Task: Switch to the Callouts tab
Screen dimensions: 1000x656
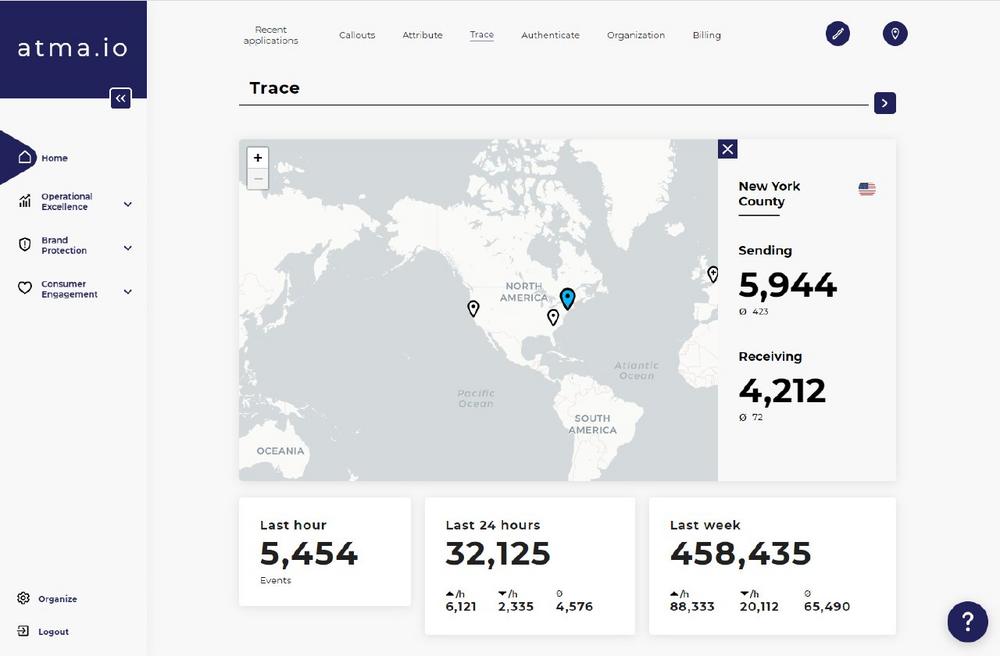Action: tap(357, 35)
